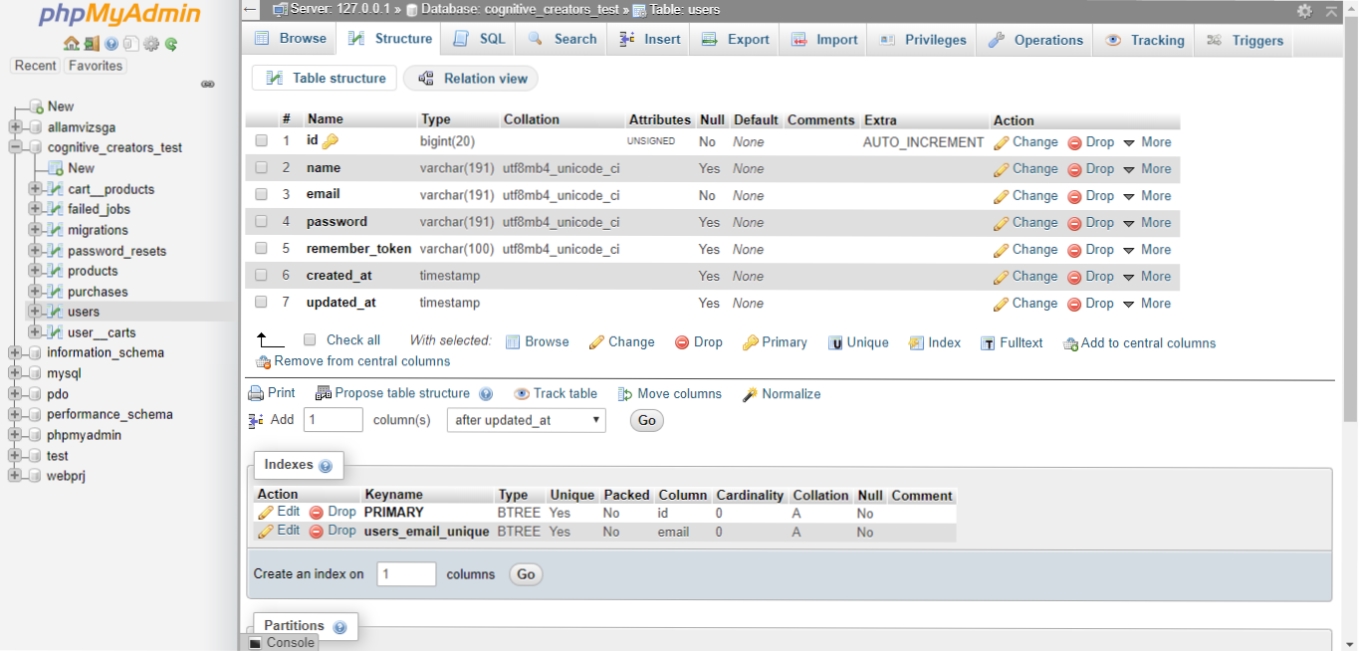Viewport: 1360px width, 651px height.
Task: Click the Move columns icon
Action: coord(625,394)
